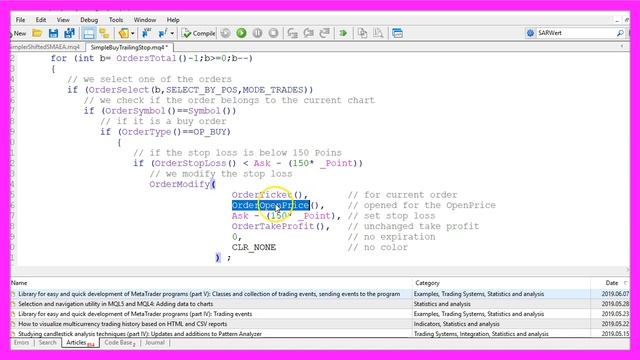The width and height of the screenshot is (640, 360).
Task: Click SELECT_BY_POS in OrderSelect call
Action: [x=202, y=90]
